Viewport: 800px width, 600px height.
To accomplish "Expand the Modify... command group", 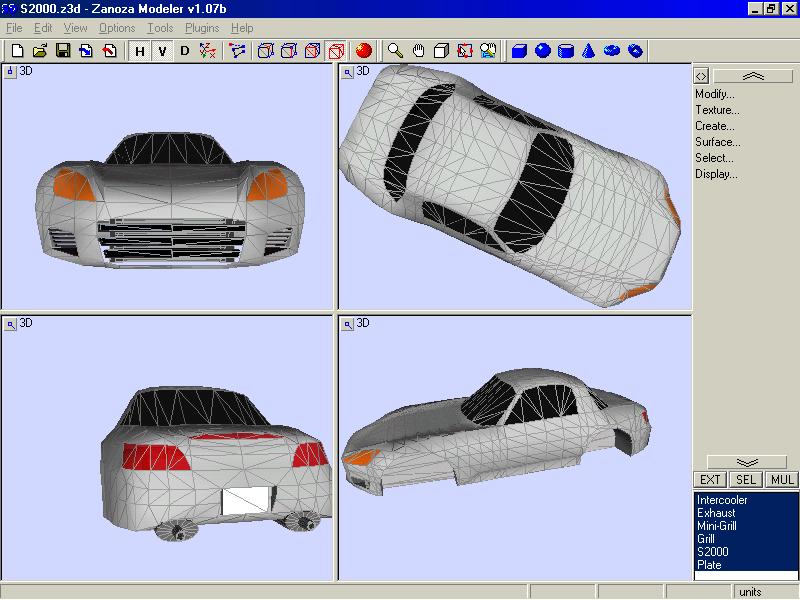I will tap(715, 94).
